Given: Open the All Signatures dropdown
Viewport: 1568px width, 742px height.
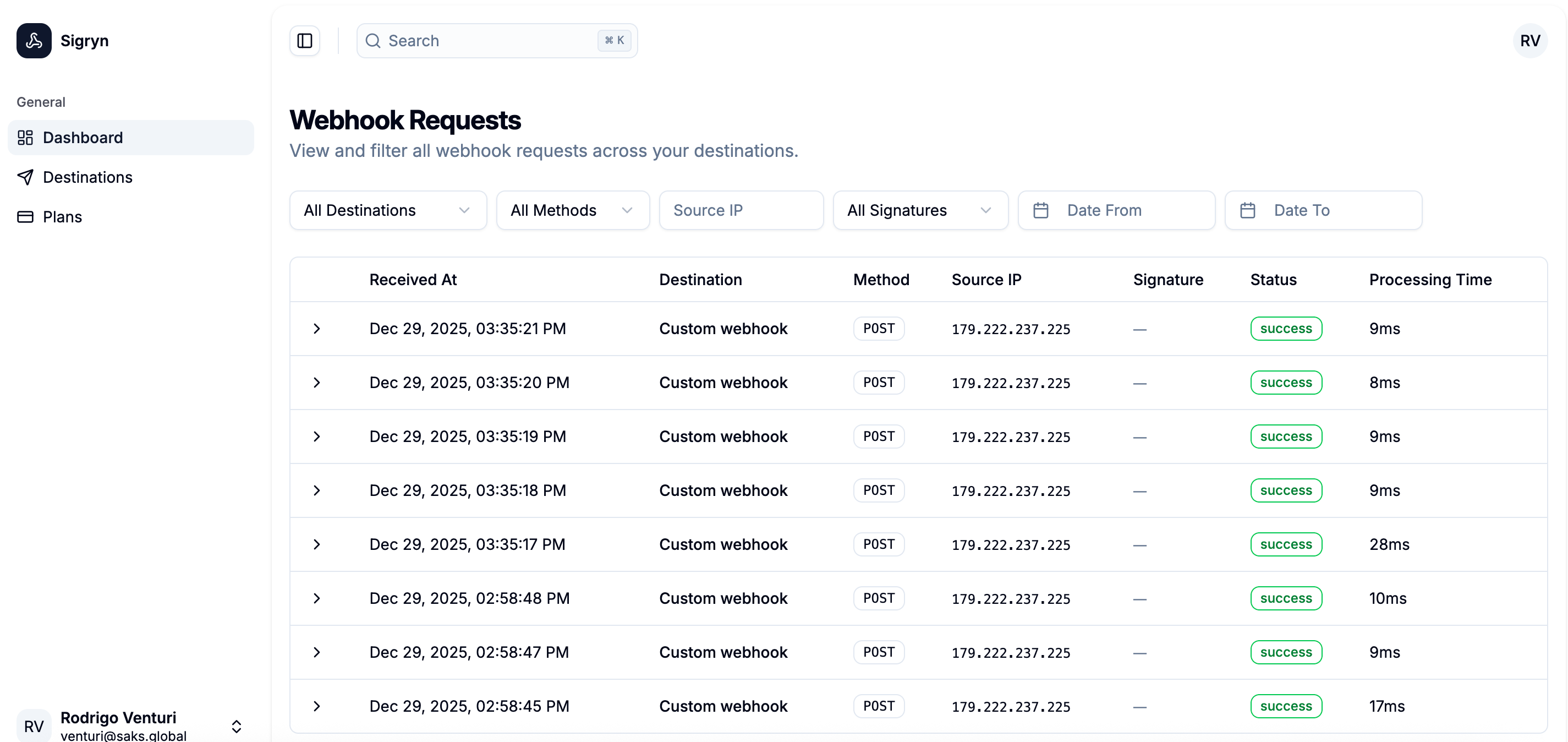Looking at the screenshot, I should (920, 210).
